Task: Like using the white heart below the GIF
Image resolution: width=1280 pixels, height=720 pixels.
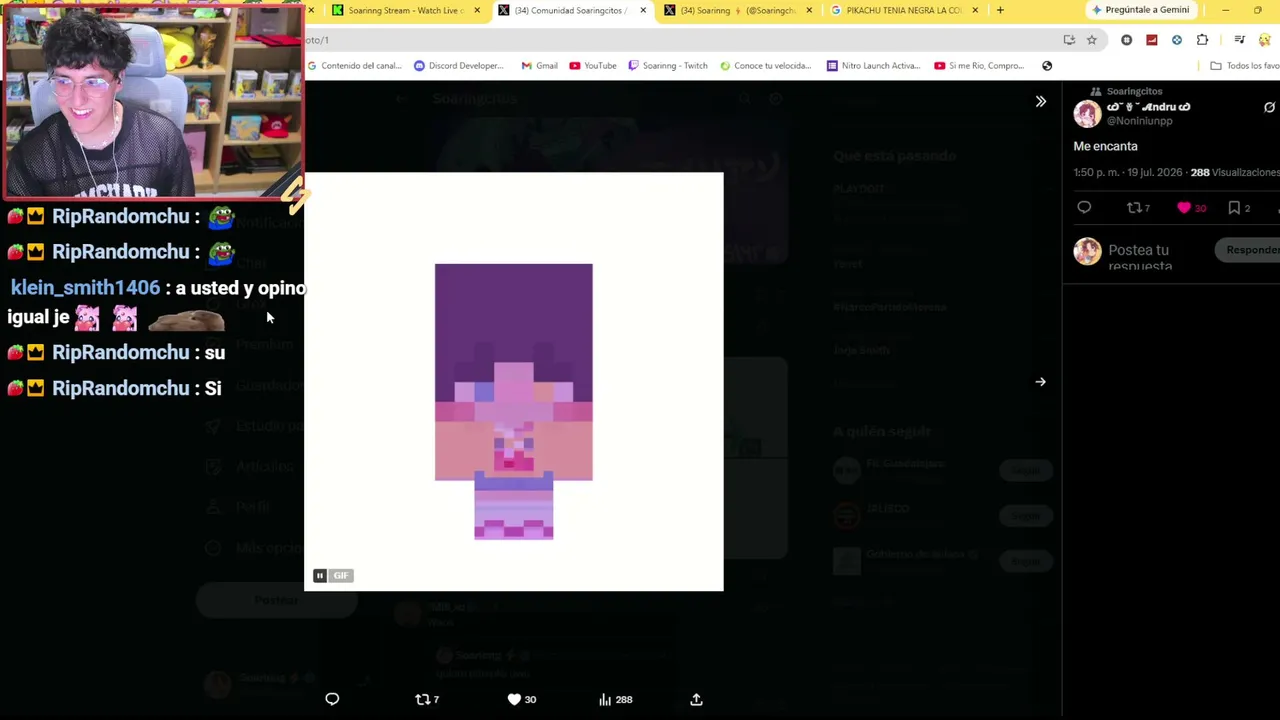Action: click(522, 699)
